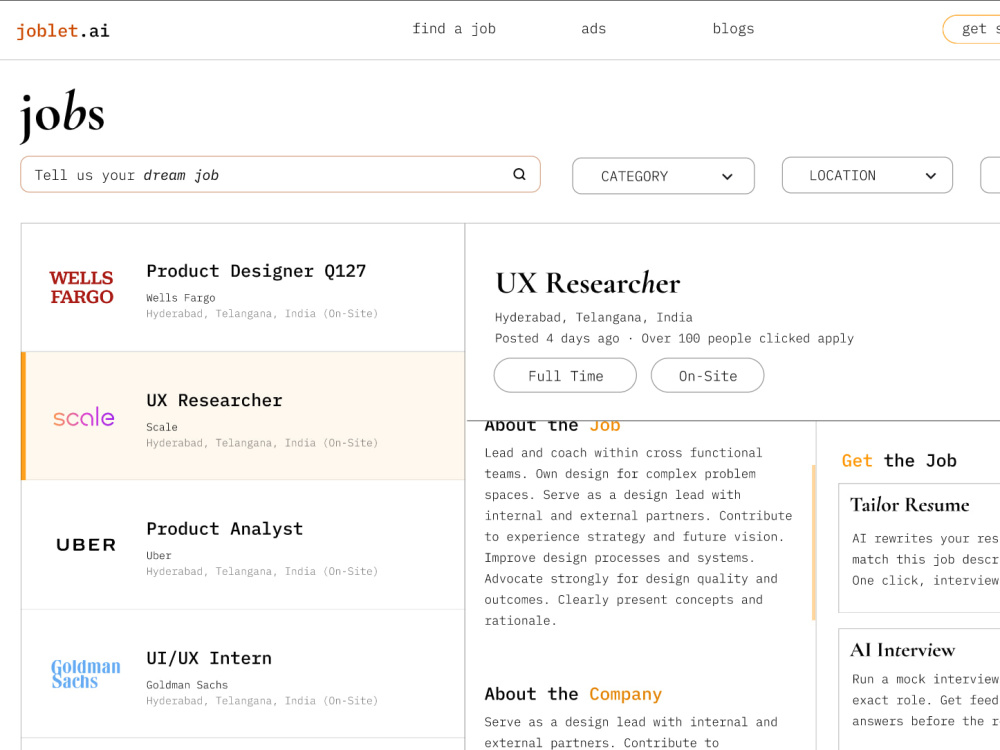Open the UI/UX Intern job listing
Viewport: 1000px width, 750px height.
(243, 674)
